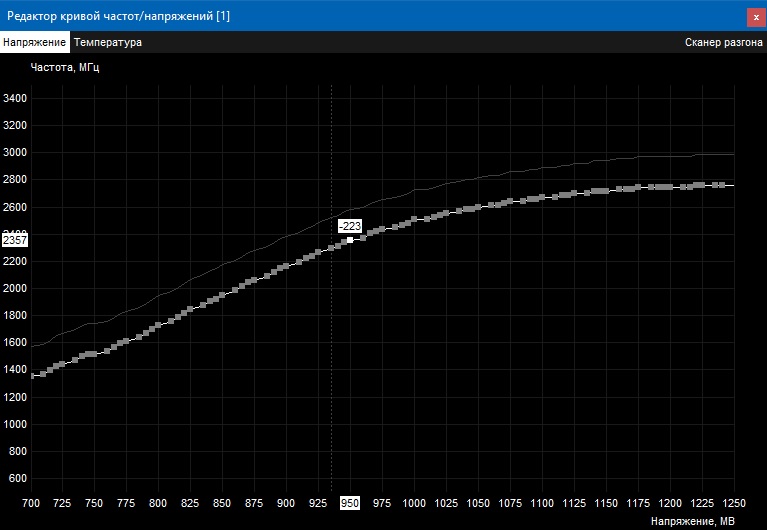Click the window title Редактор кривой частот/напряжений
767x530 pixels.
click(118, 16)
